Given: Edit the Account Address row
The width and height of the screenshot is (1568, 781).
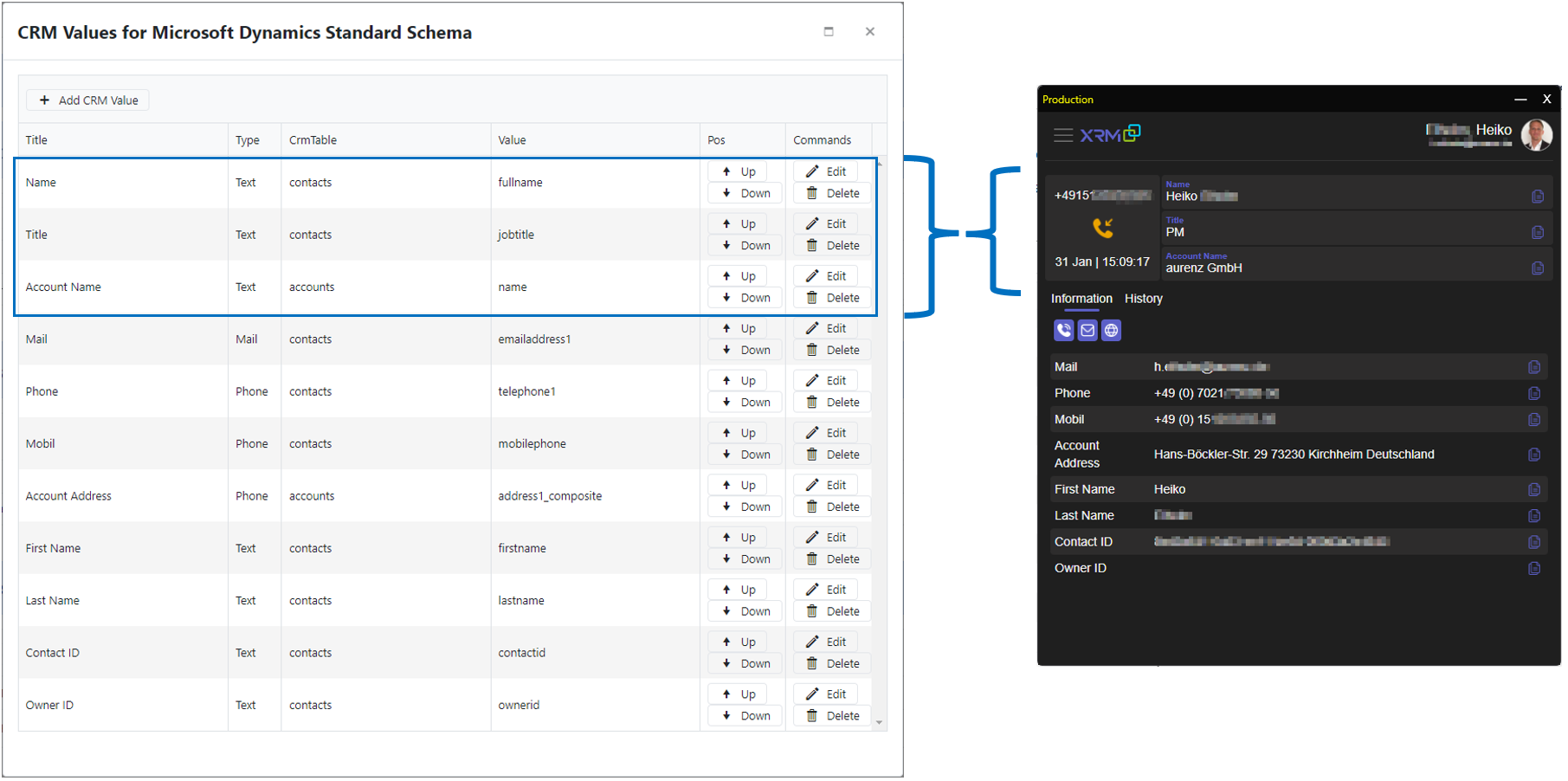Looking at the screenshot, I should [826, 485].
